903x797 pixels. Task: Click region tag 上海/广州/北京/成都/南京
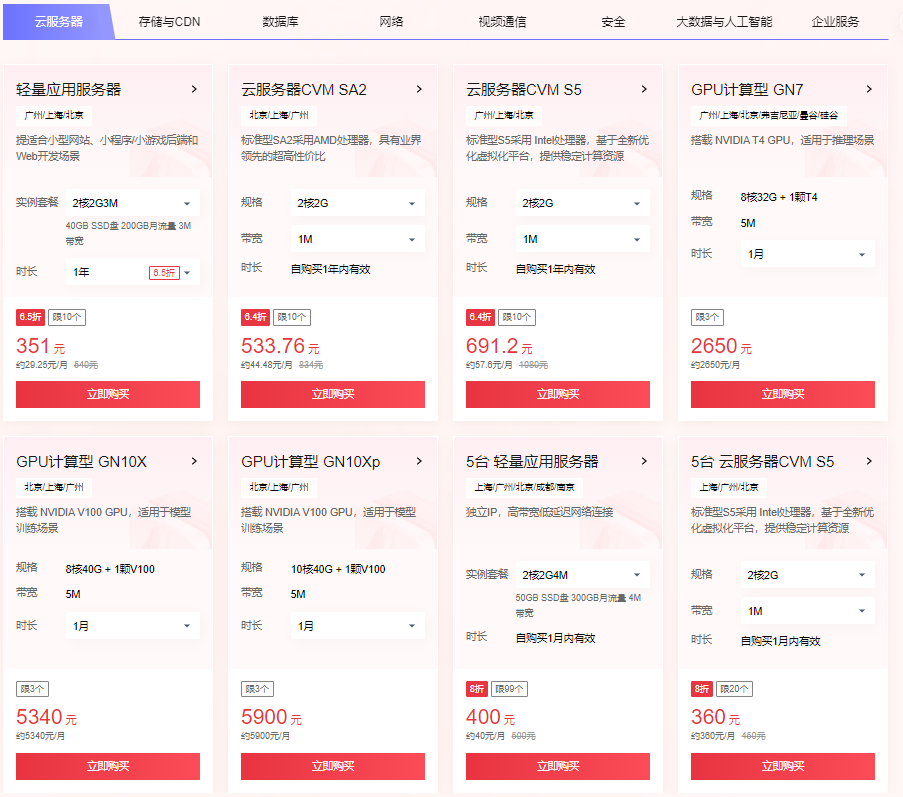[525, 487]
